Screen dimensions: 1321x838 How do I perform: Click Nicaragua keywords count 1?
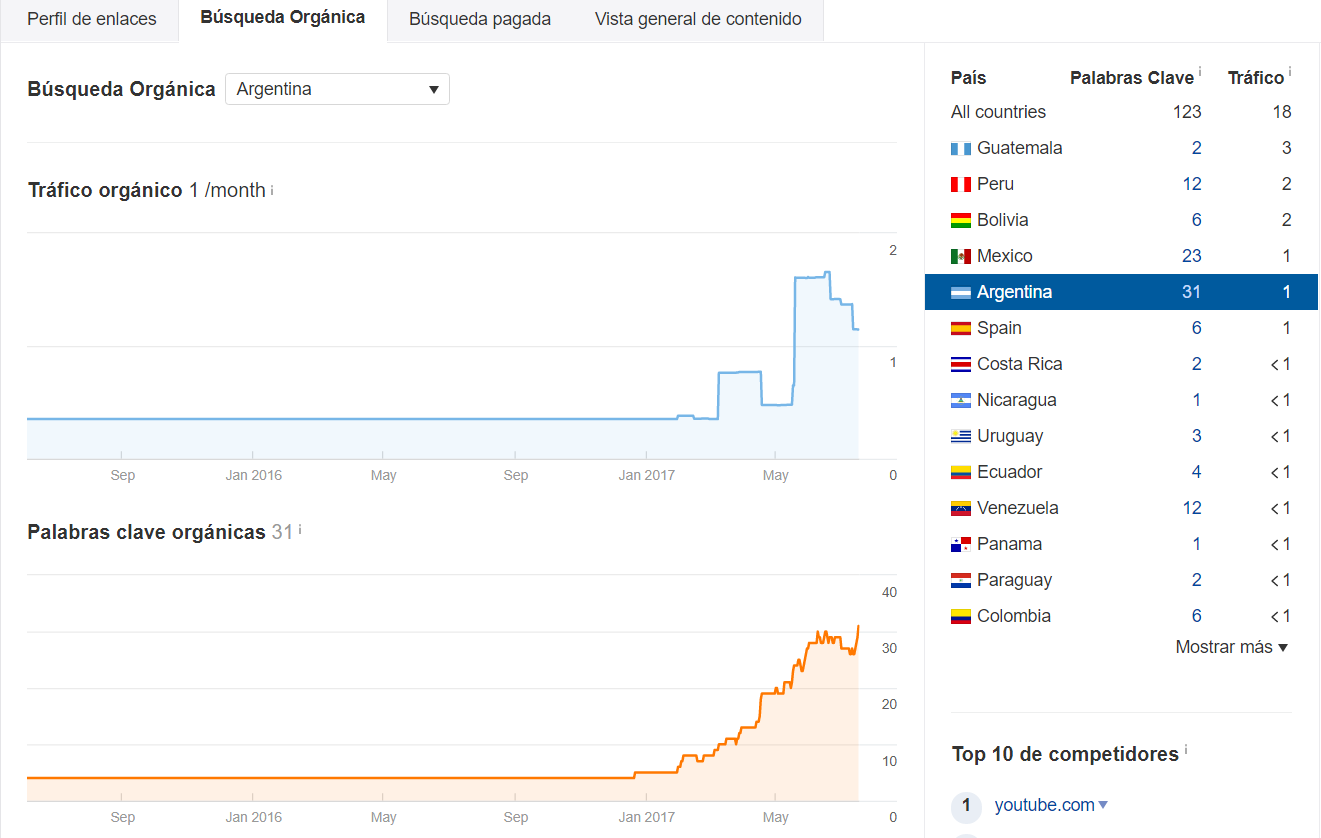coord(1197,400)
